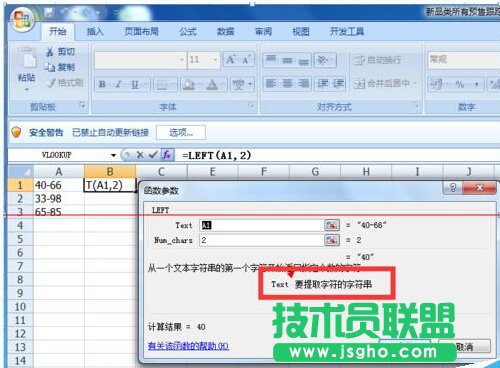This screenshot has width=500, height=368.
Task: Open the font size dropdown
Action: pyautogui.click(x=215, y=60)
